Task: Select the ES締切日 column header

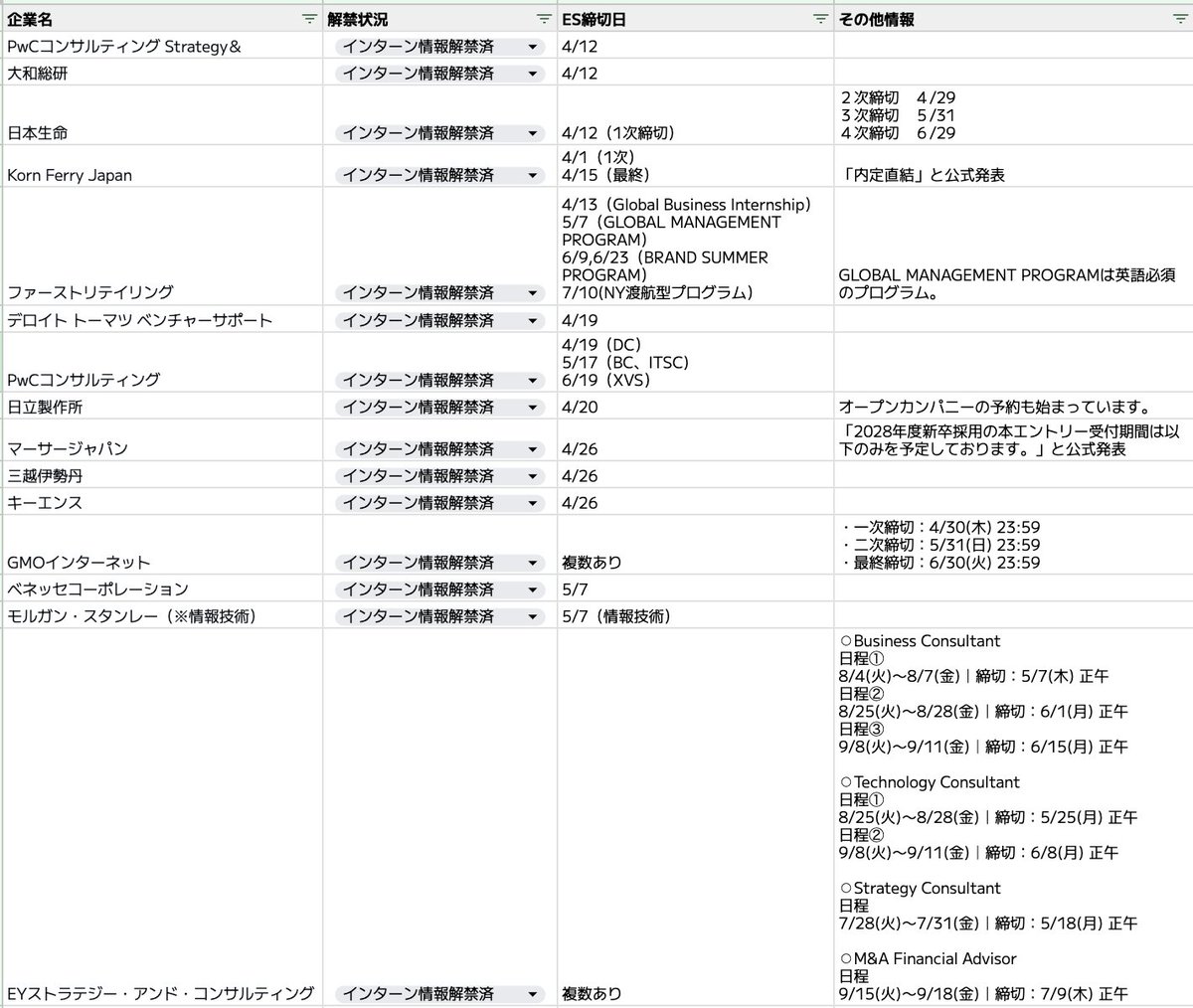Action: pos(695,19)
